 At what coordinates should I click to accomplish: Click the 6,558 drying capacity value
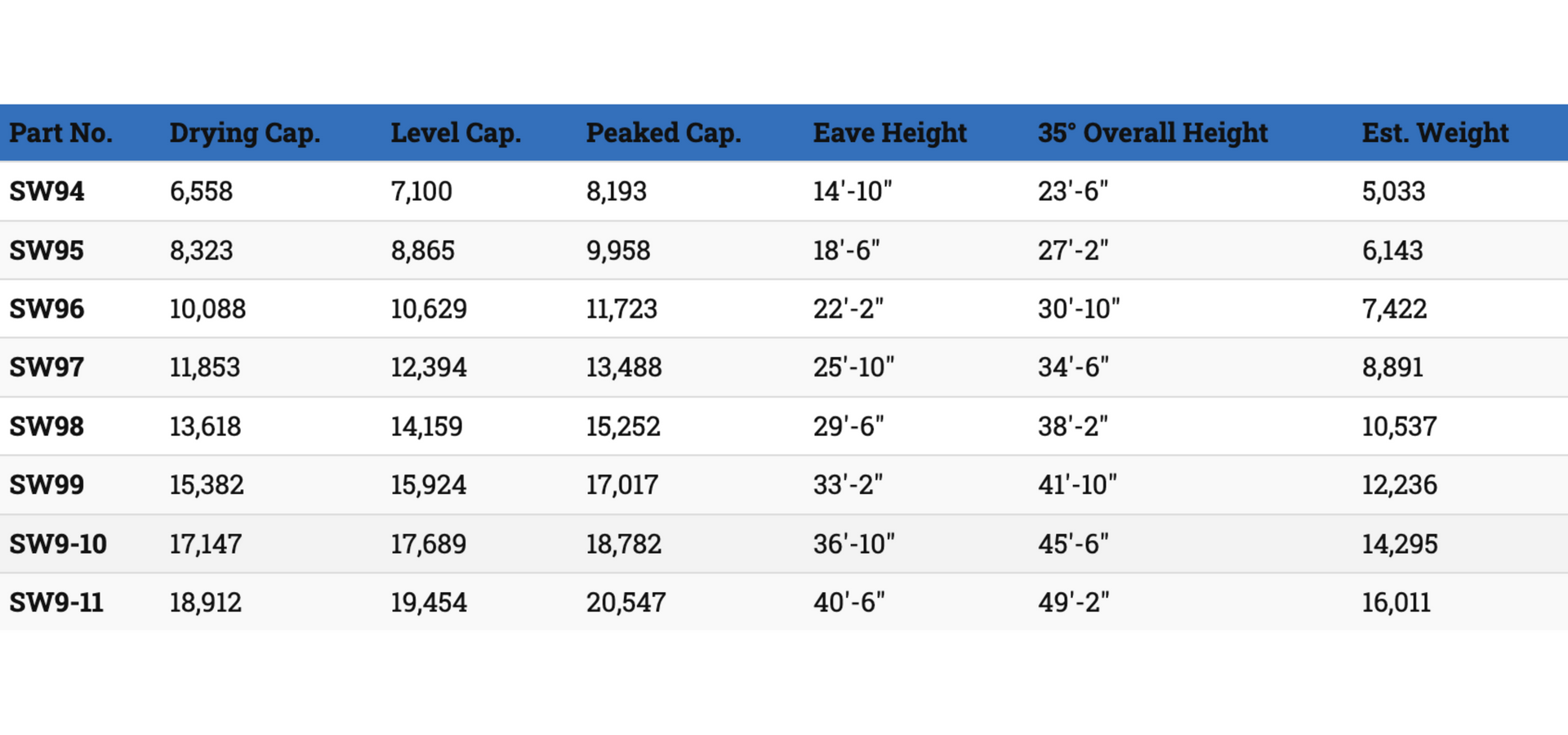pos(201,191)
